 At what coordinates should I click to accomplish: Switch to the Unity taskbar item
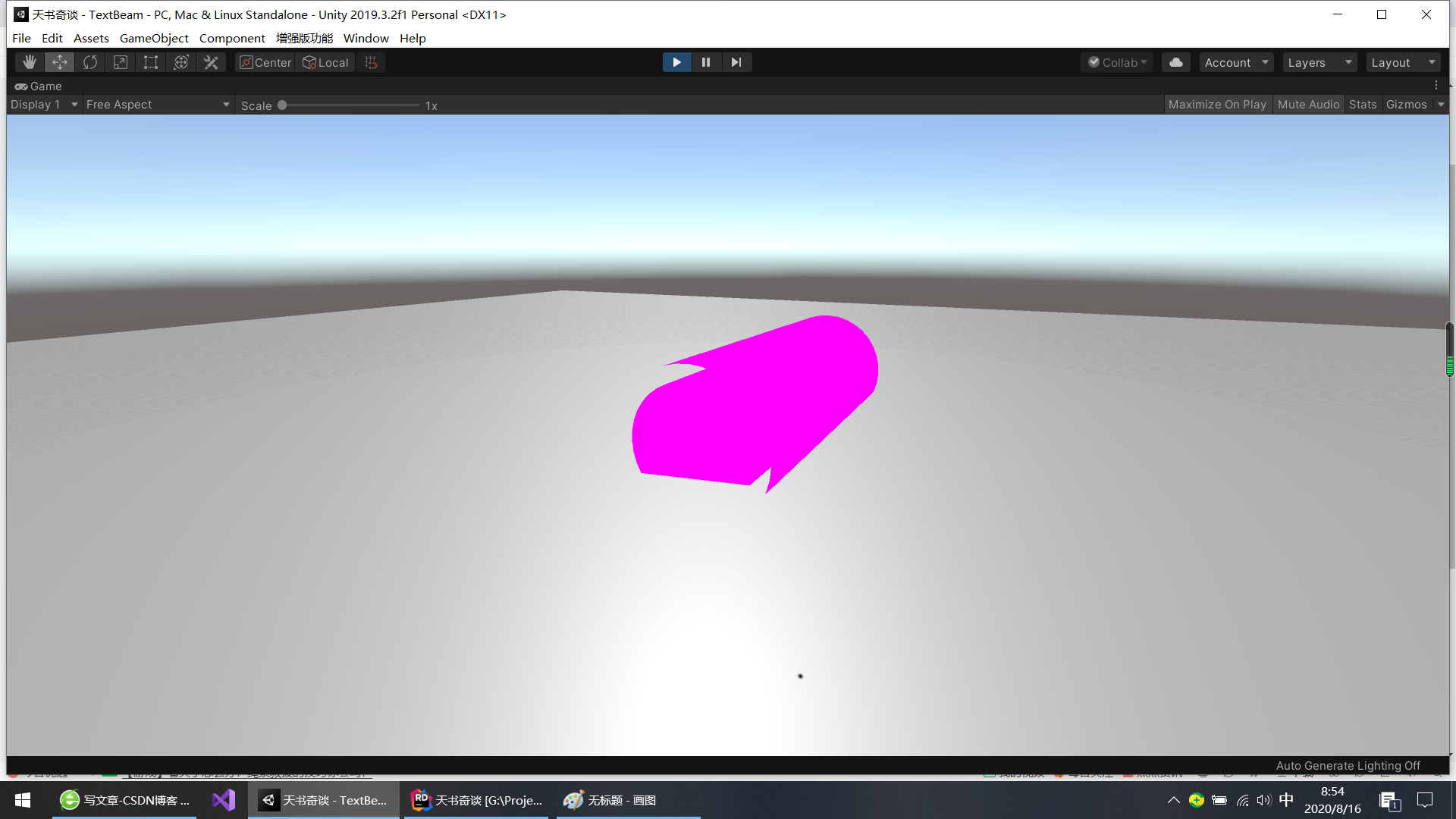pos(324,800)
